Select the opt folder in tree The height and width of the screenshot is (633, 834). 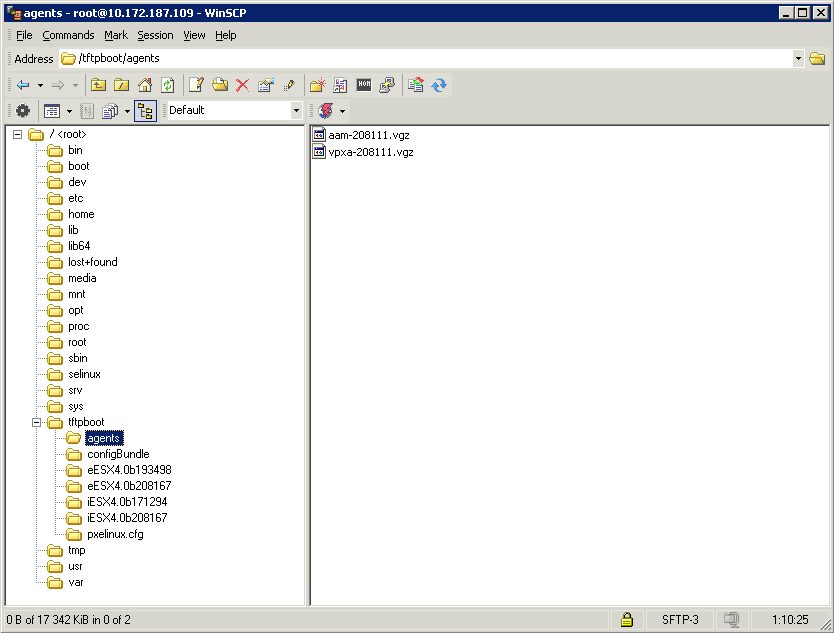point(76,310)
